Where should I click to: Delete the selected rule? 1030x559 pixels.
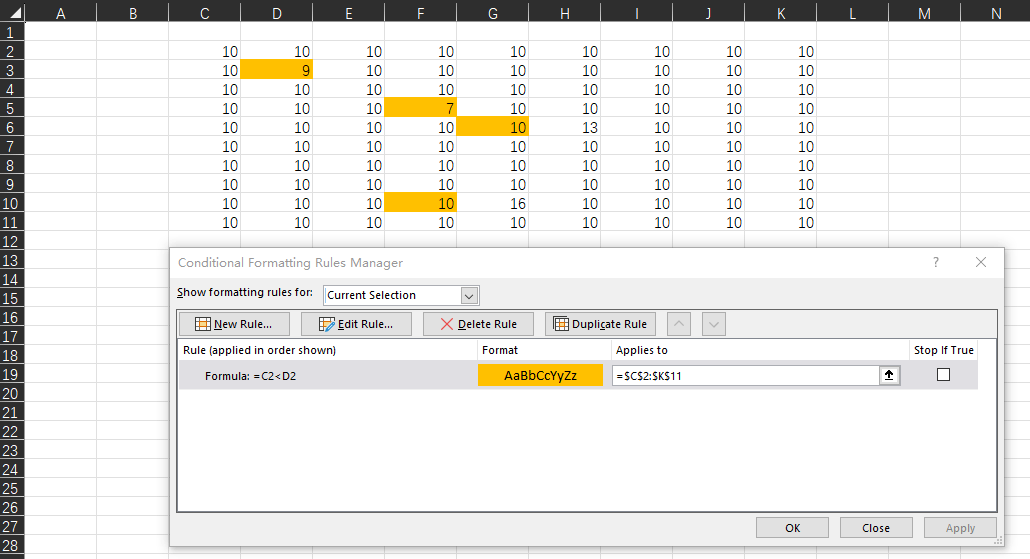(x=478, y=324)
